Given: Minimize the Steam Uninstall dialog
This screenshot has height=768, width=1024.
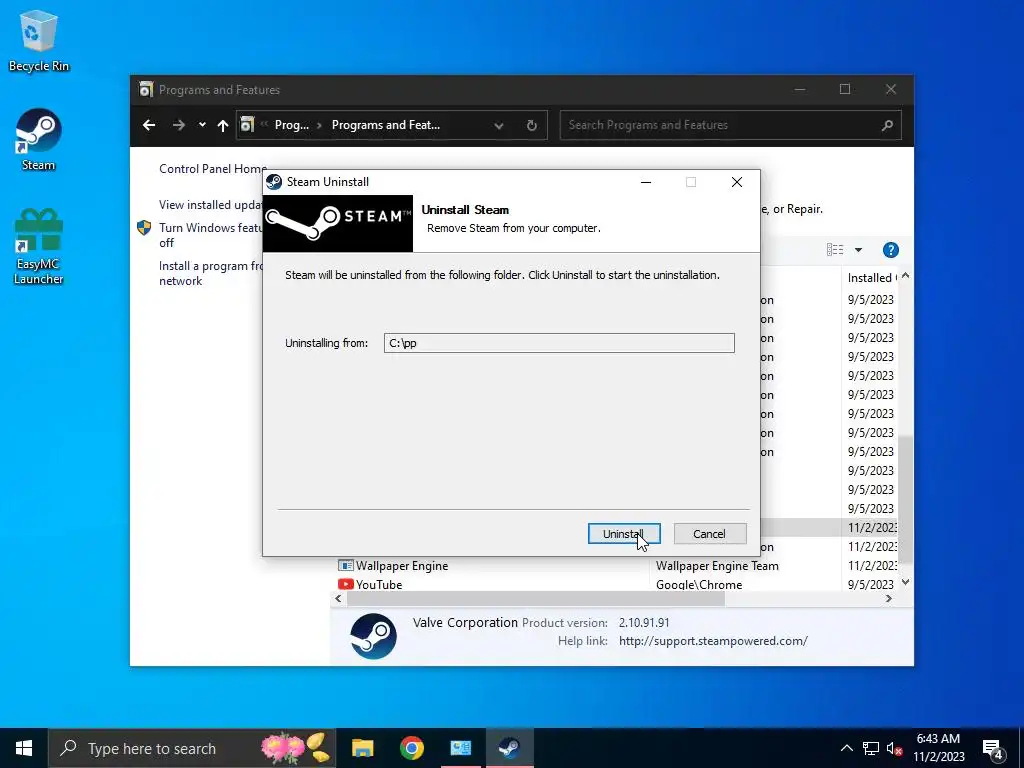Looking at the screenshot, I should pos(646,182).
